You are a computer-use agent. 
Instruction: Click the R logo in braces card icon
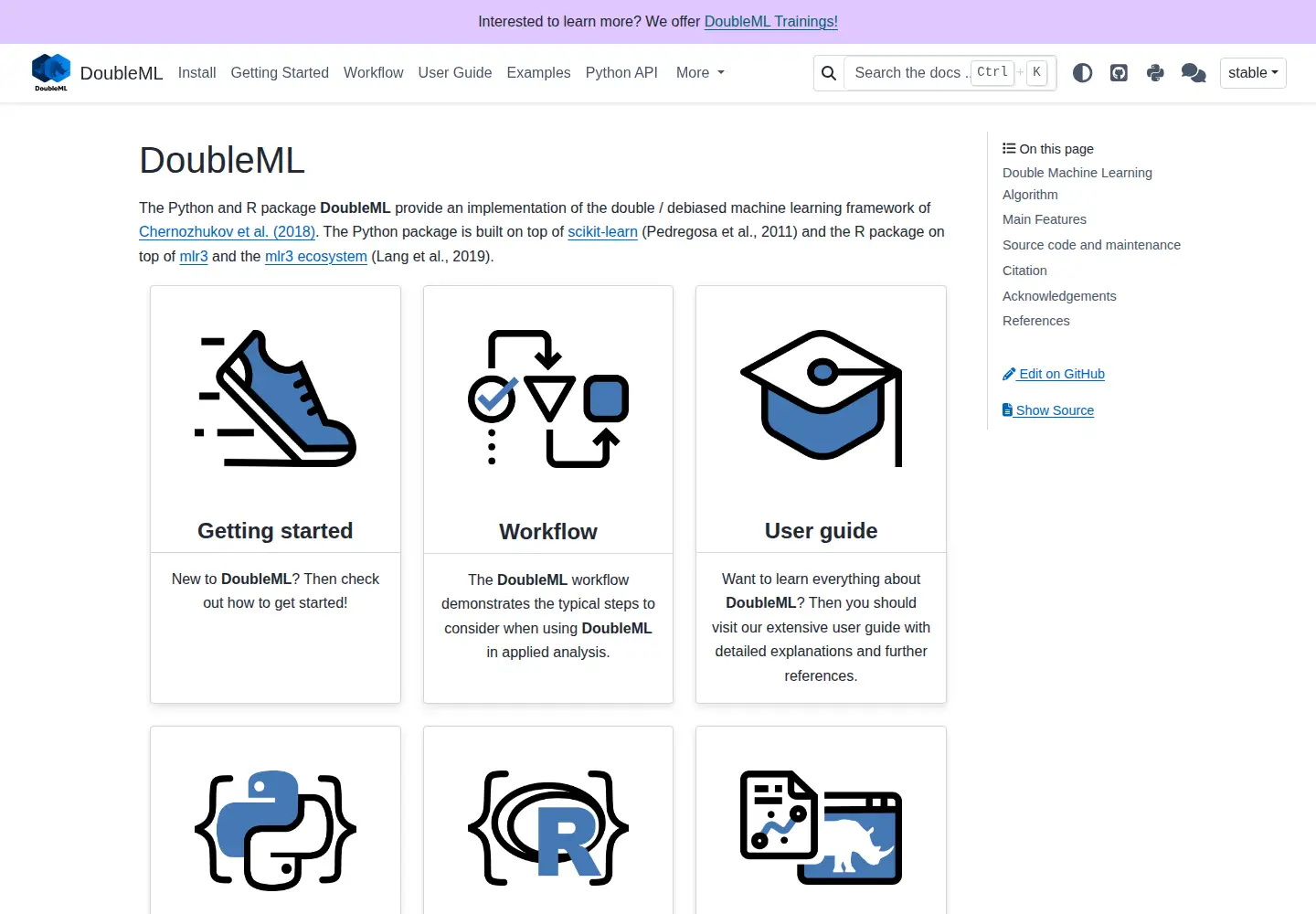coord(548,828)
